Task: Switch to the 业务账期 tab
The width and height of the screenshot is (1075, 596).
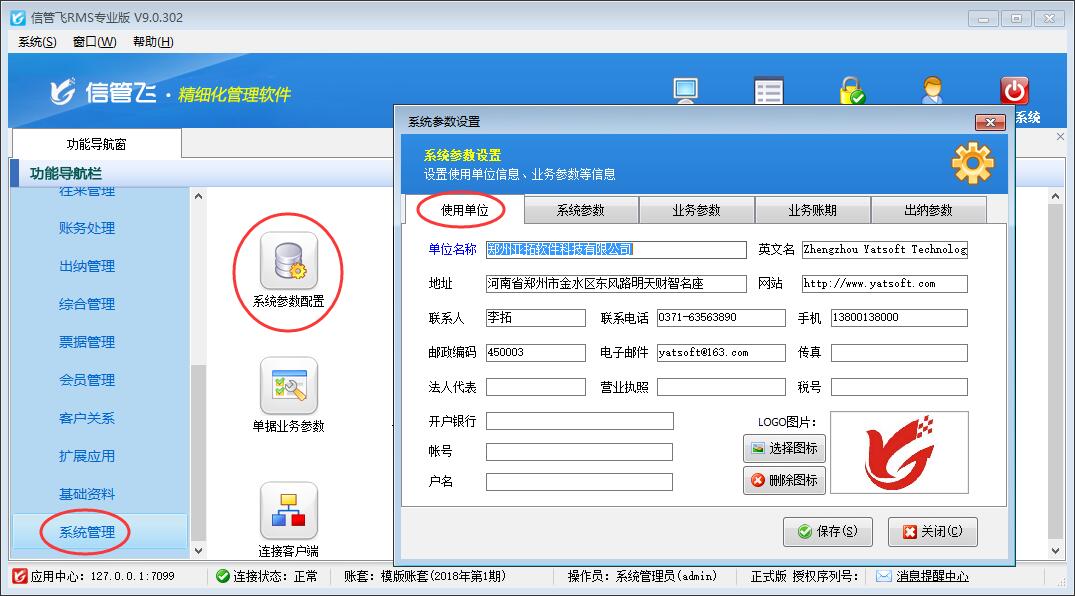Action: [812, 210]
